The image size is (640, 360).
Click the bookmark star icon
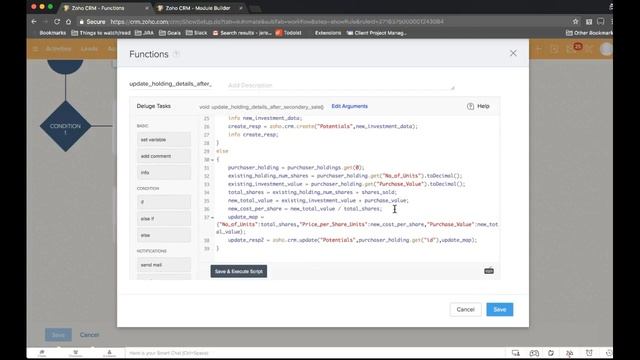point(576,22)
